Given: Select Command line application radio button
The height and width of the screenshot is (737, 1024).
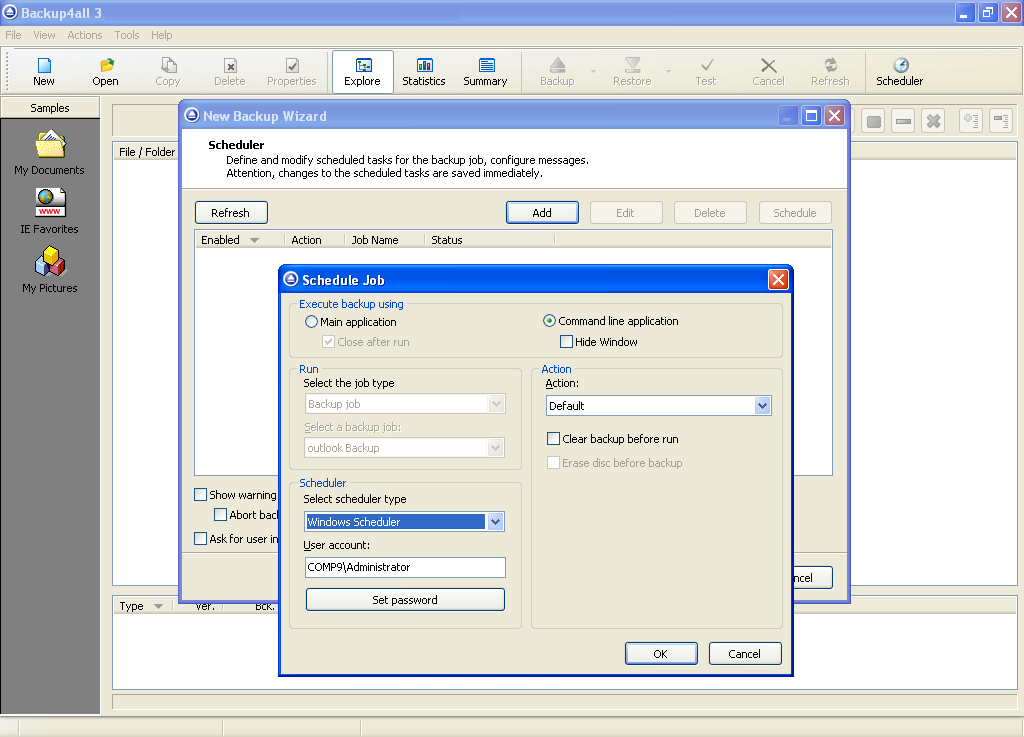Looking at the screenshot, I should click(549, 321).
